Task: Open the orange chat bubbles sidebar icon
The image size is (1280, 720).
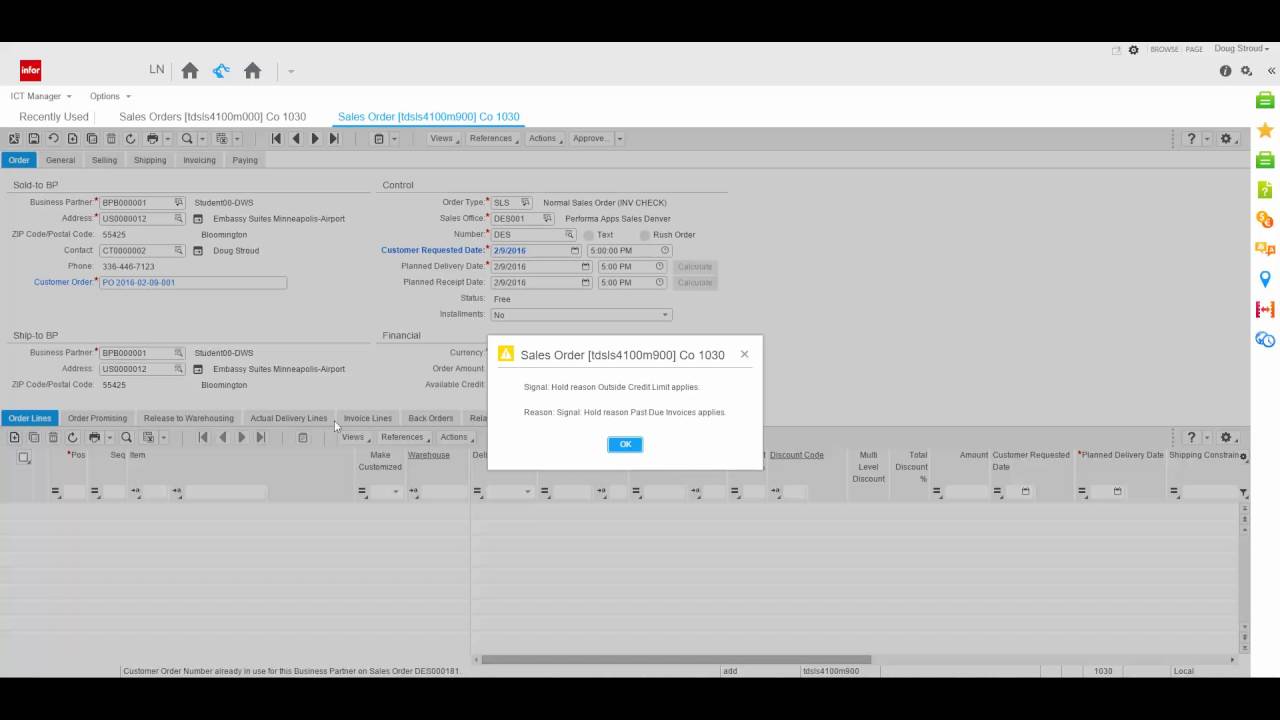Action: point(1265,249)
